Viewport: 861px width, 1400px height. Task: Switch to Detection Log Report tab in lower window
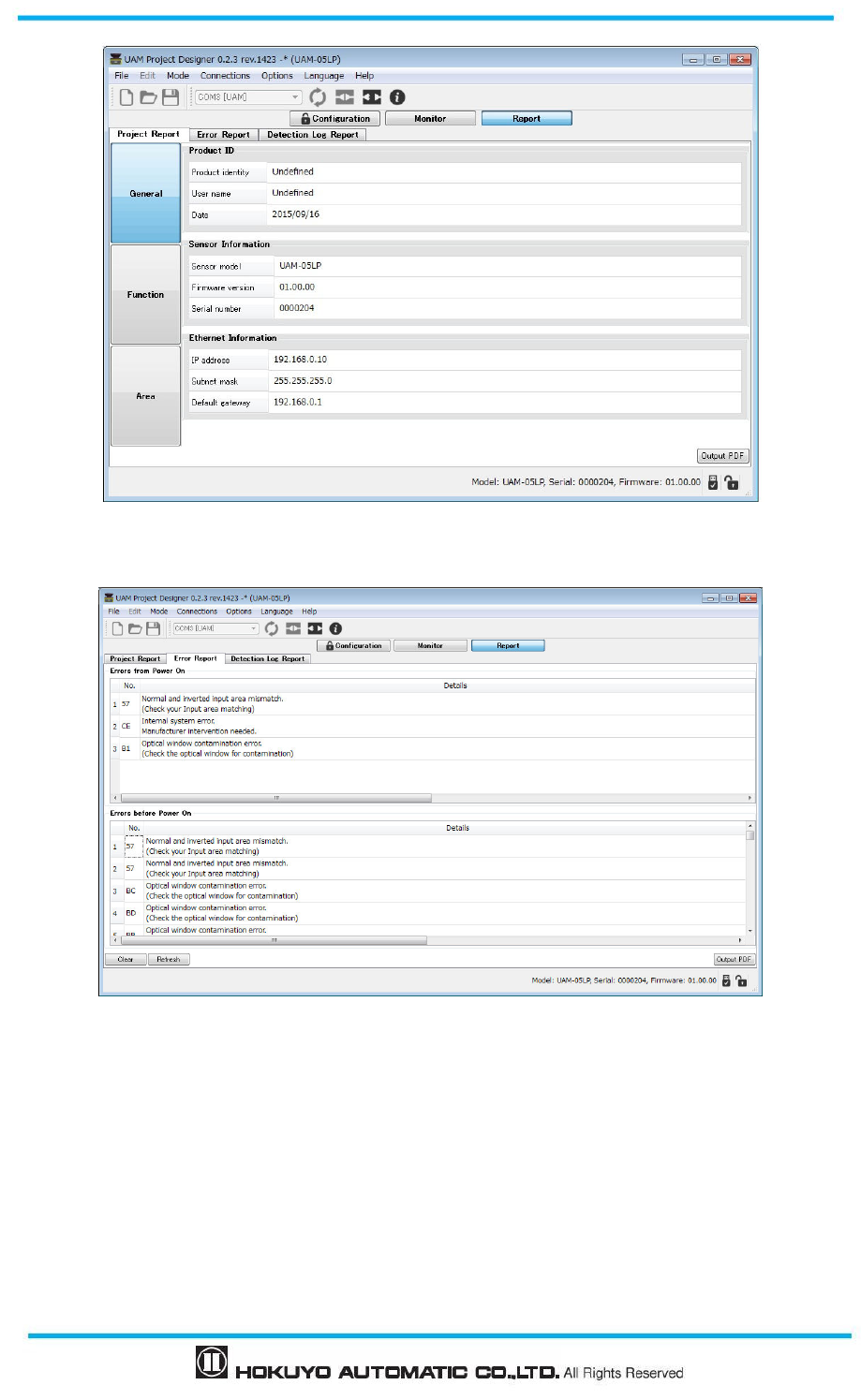point(268,659)
